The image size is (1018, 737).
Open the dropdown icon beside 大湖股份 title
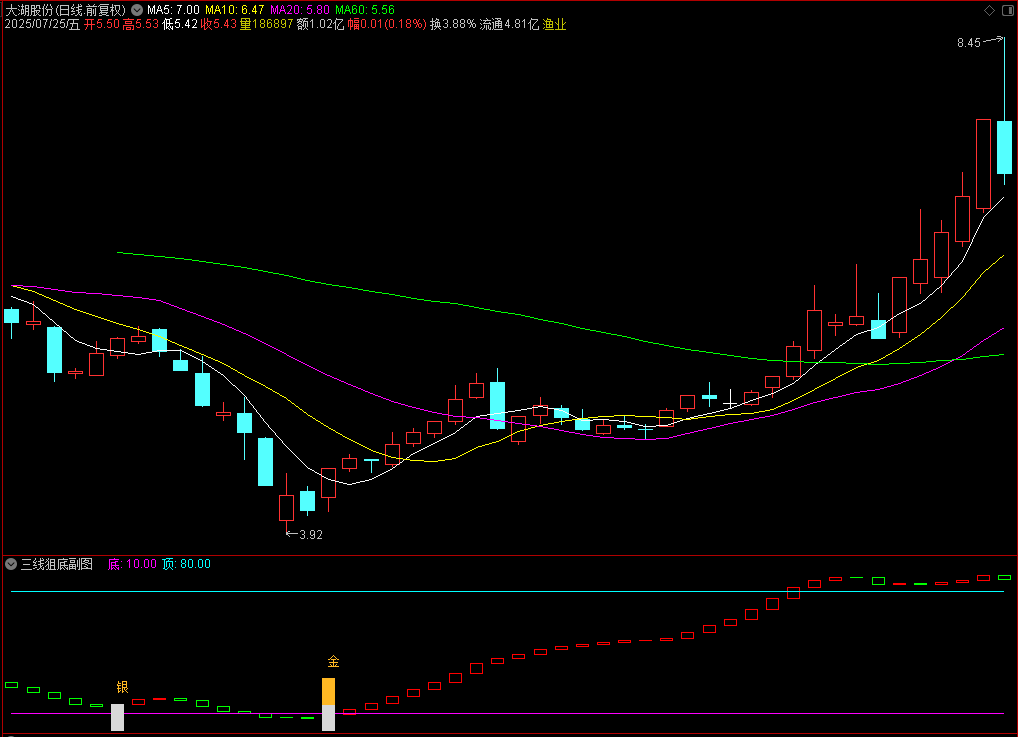(137, 10)
